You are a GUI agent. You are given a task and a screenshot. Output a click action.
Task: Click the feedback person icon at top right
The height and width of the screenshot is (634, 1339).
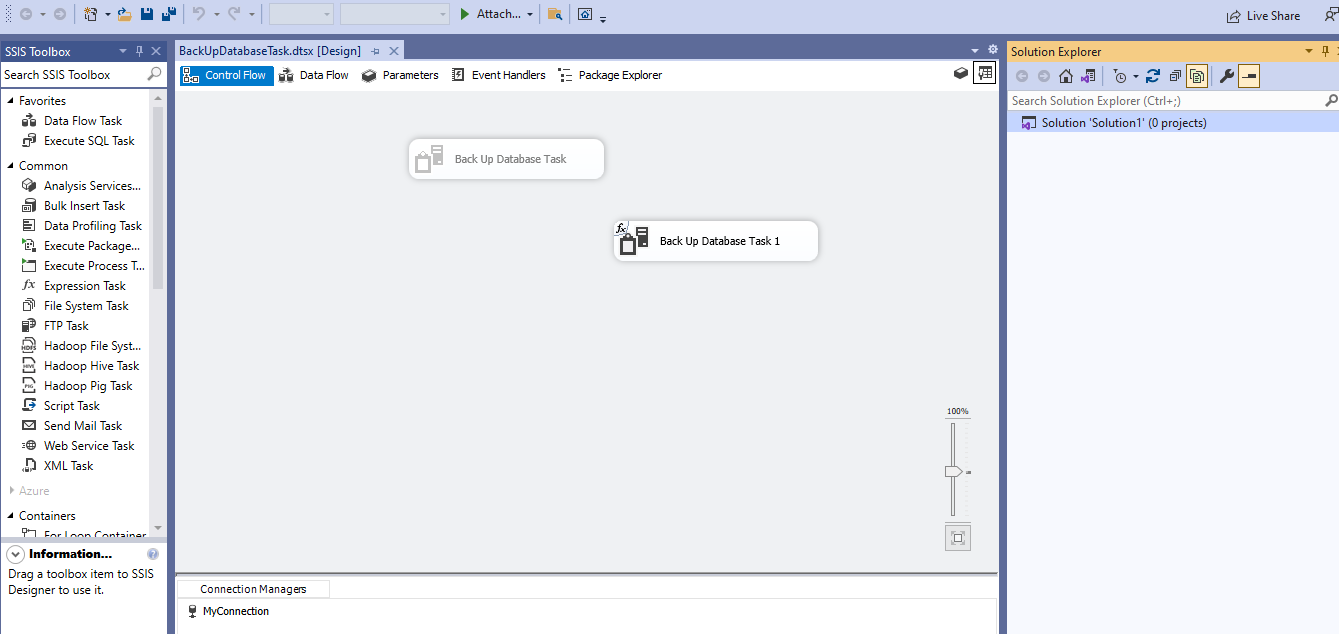tap(1329, 14)
